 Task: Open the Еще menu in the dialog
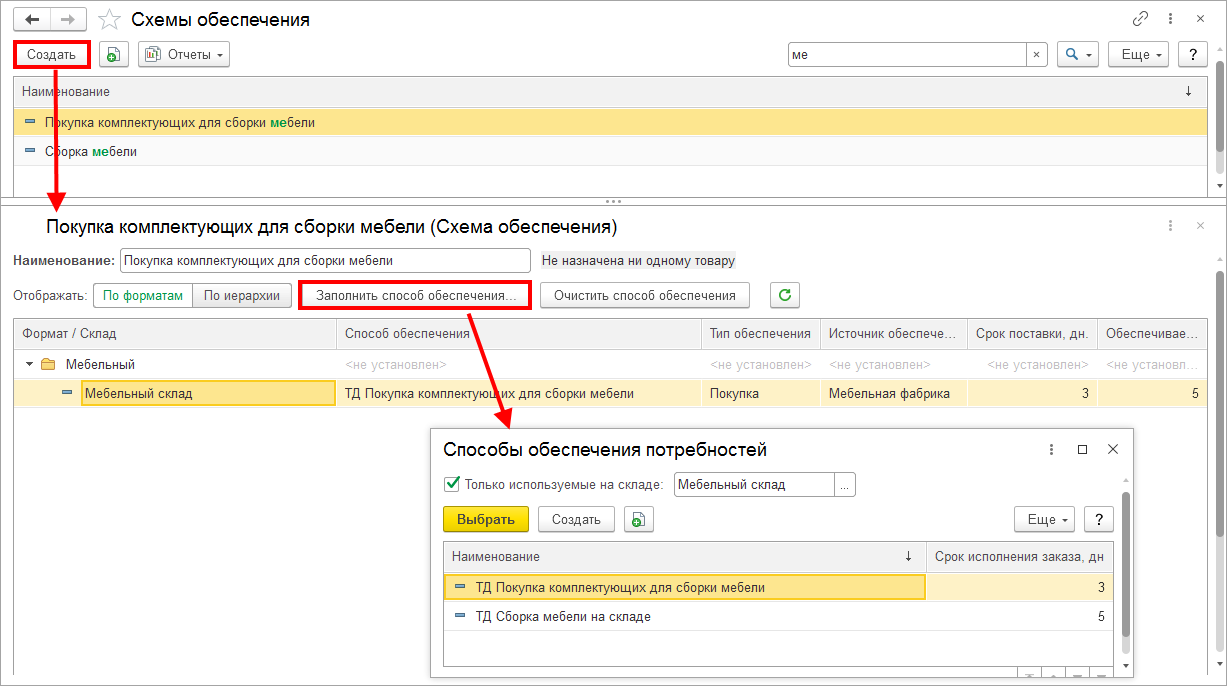pyautogui.click(x=1044, y=519)
